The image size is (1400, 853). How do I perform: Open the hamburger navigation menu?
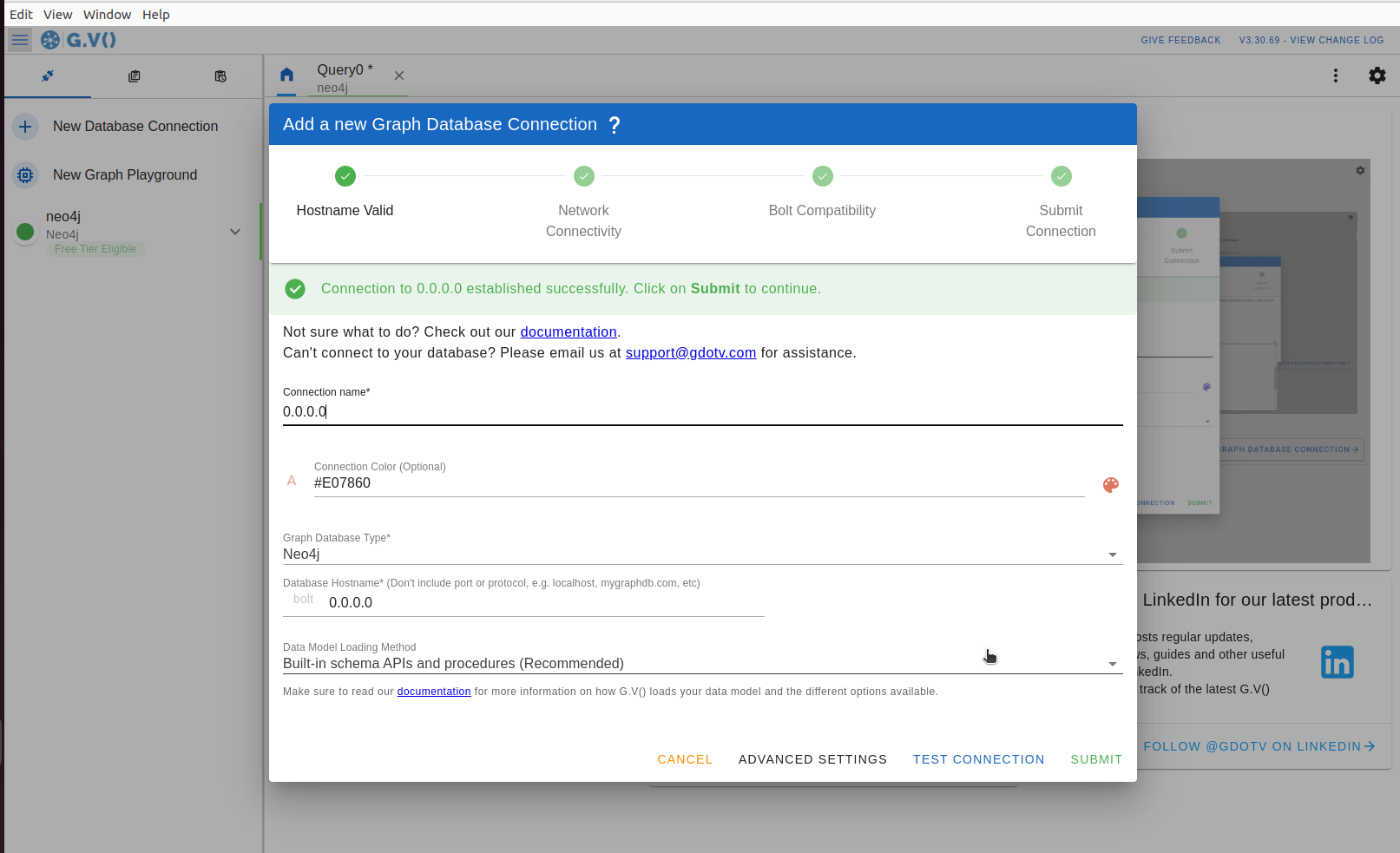click(20, 40)
